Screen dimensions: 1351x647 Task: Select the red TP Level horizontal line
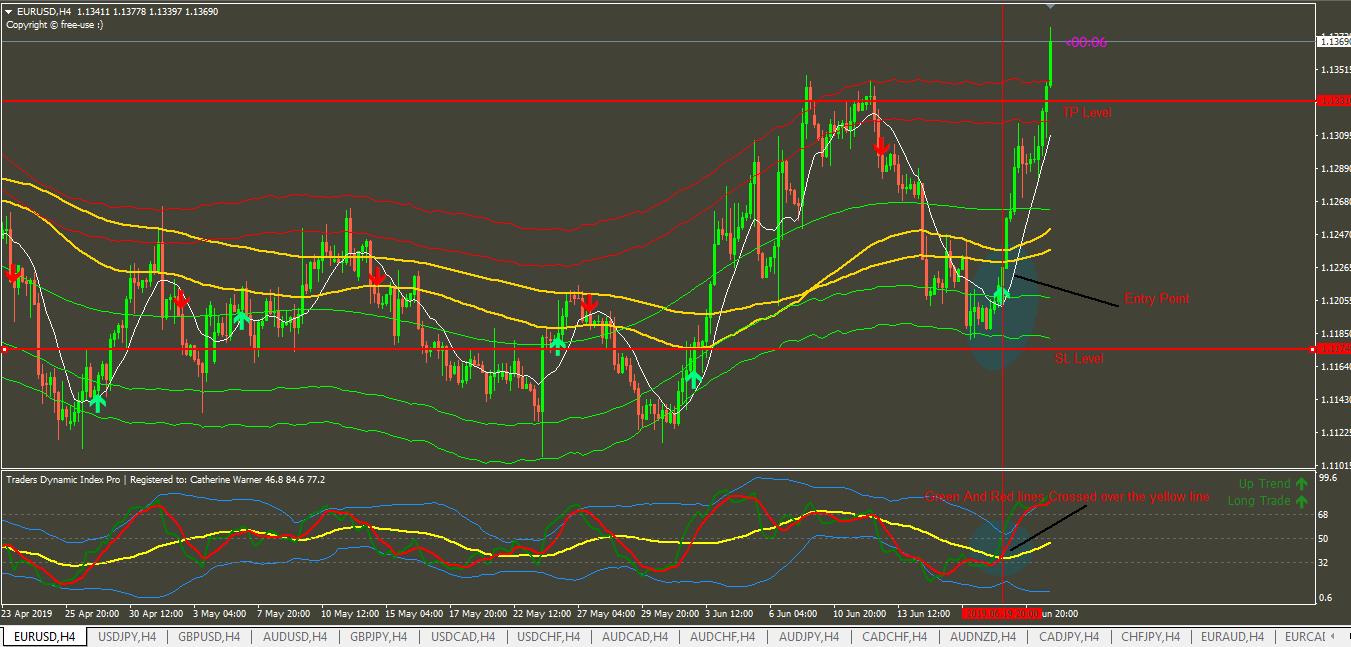[657, 101]
